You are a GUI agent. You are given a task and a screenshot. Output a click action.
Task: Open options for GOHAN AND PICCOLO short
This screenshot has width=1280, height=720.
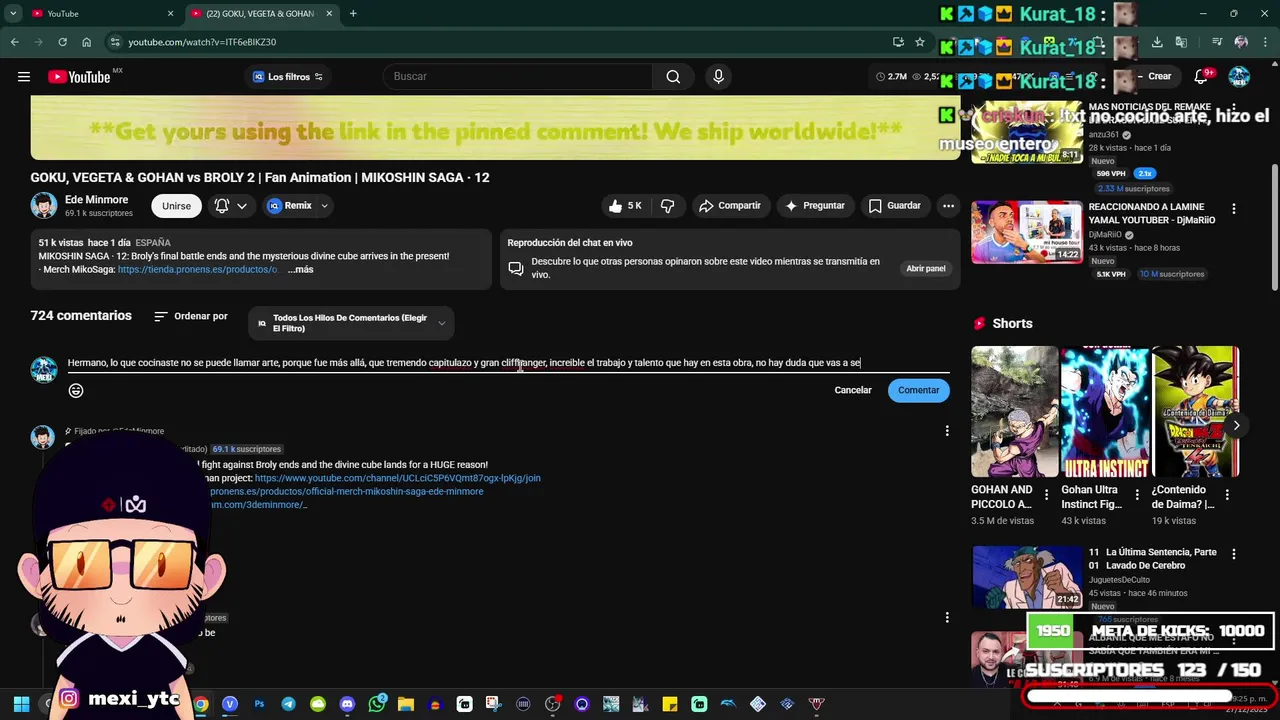[1046, 495]
